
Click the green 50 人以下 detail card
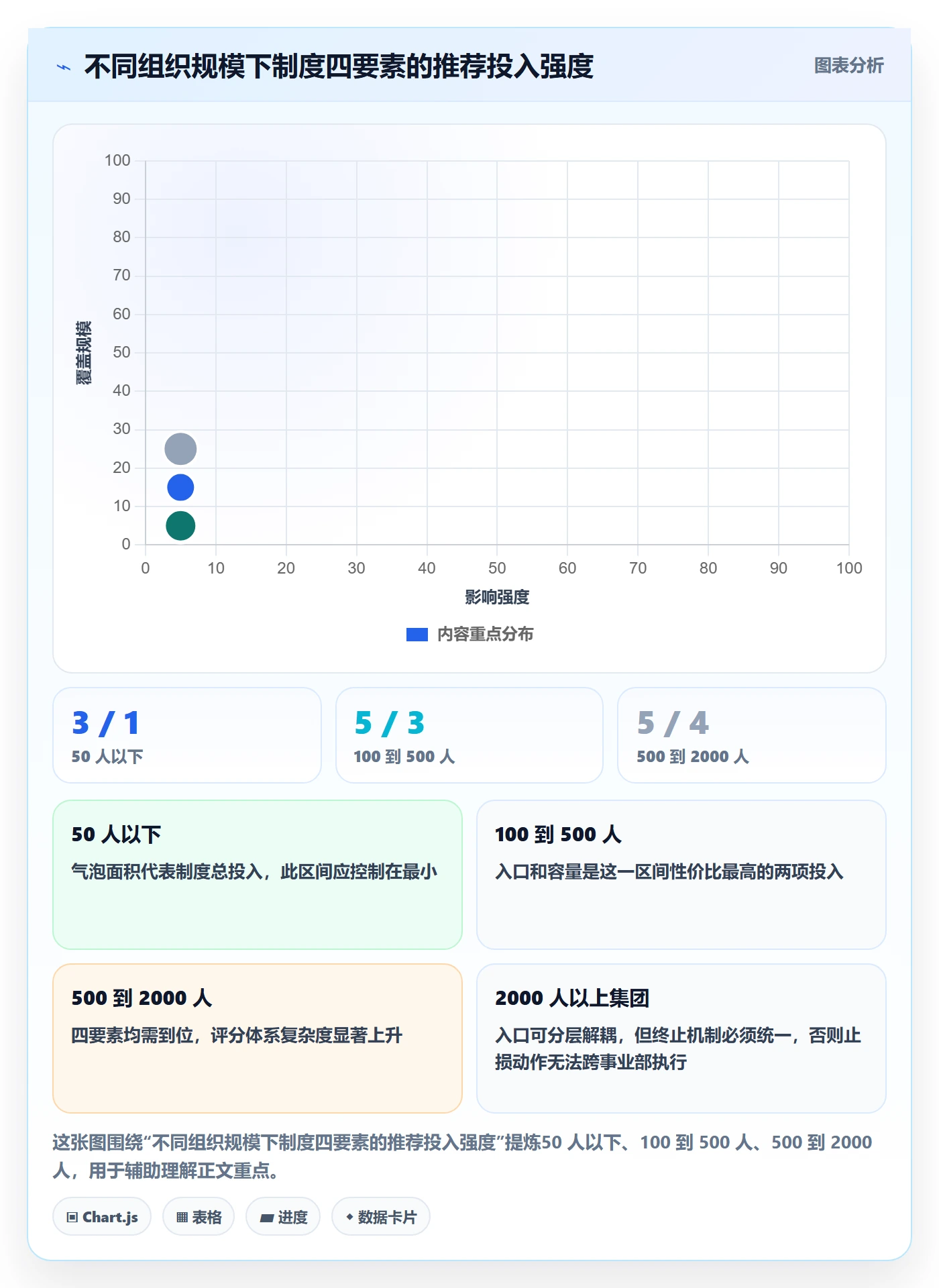(x=258, y=875)
